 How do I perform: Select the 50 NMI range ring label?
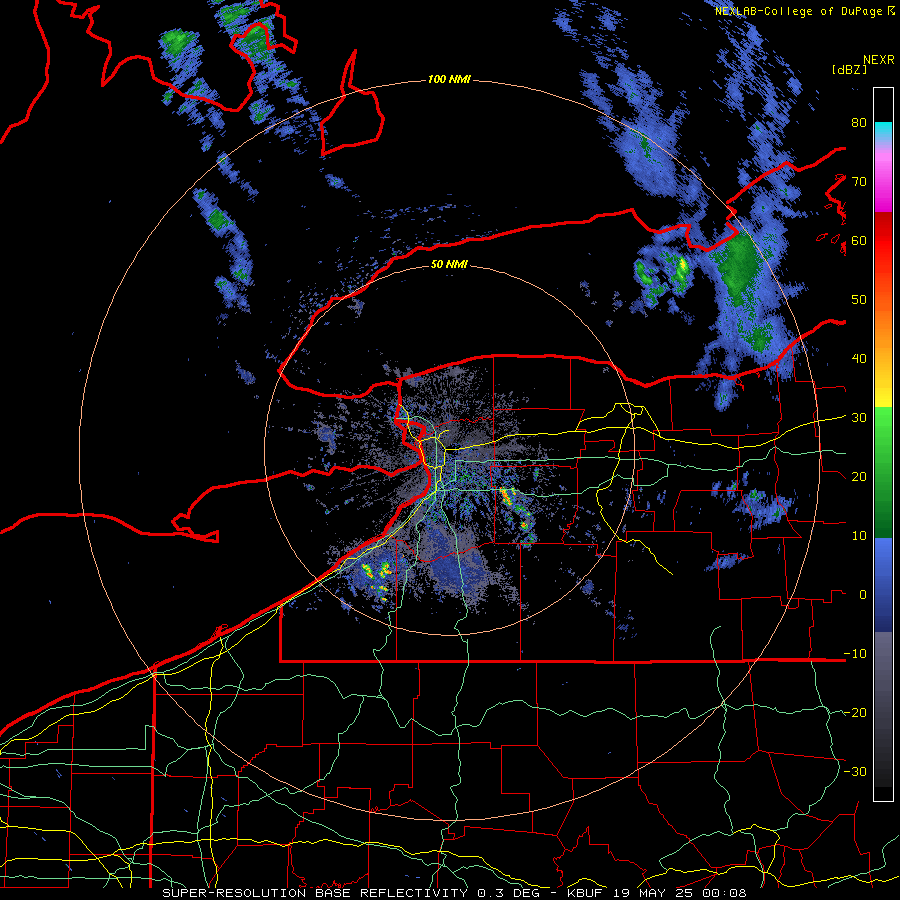(x=449, y=264)
